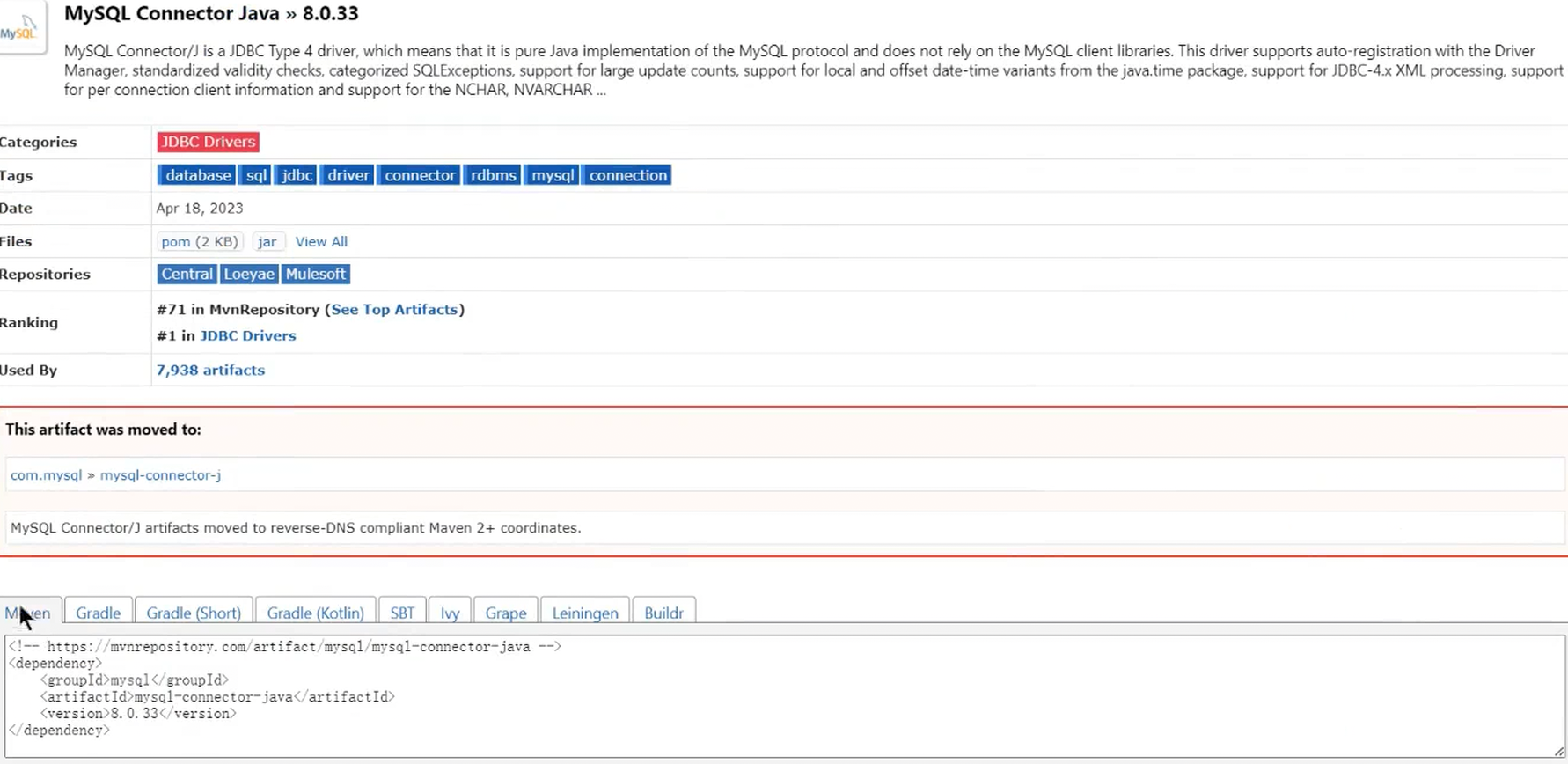1568x764 pixels.
Task: Click the textarea resize handle corner
Action: 1558,751
